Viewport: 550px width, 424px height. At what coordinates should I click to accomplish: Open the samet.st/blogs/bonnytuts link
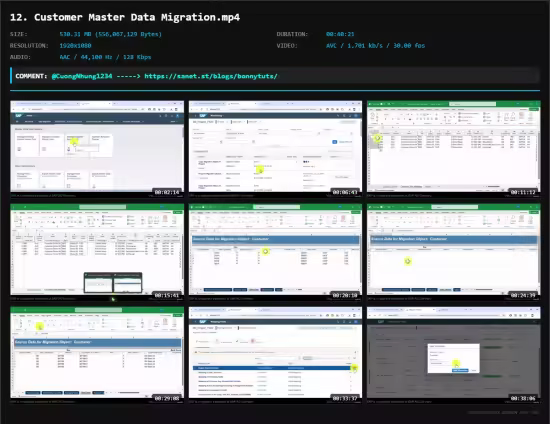tap(211, 76)
